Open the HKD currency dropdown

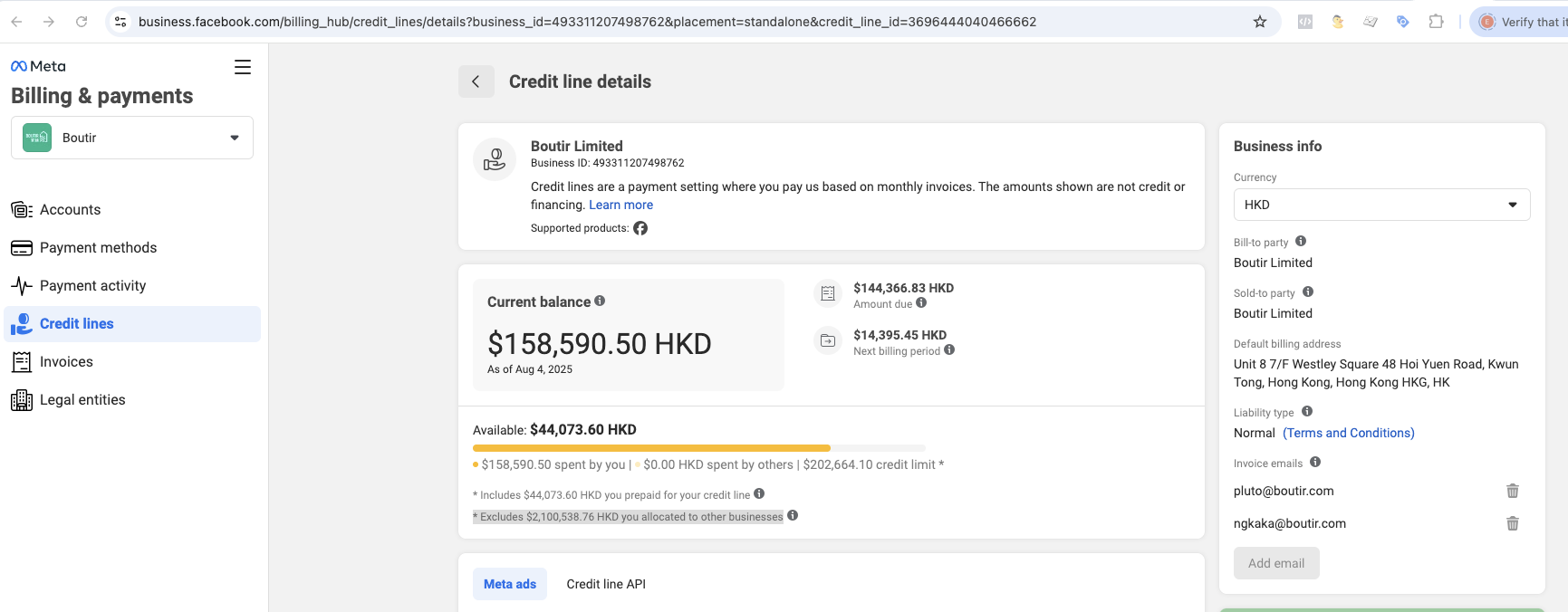(x=1381, y=205)
